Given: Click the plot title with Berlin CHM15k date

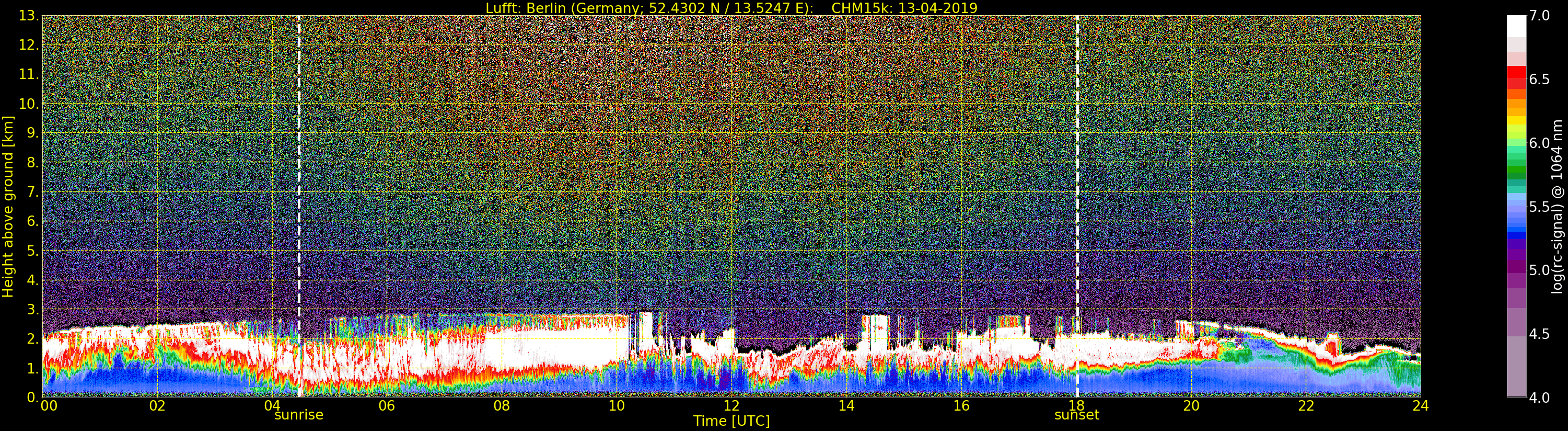Looking at the screenshot, I should 731,8.
